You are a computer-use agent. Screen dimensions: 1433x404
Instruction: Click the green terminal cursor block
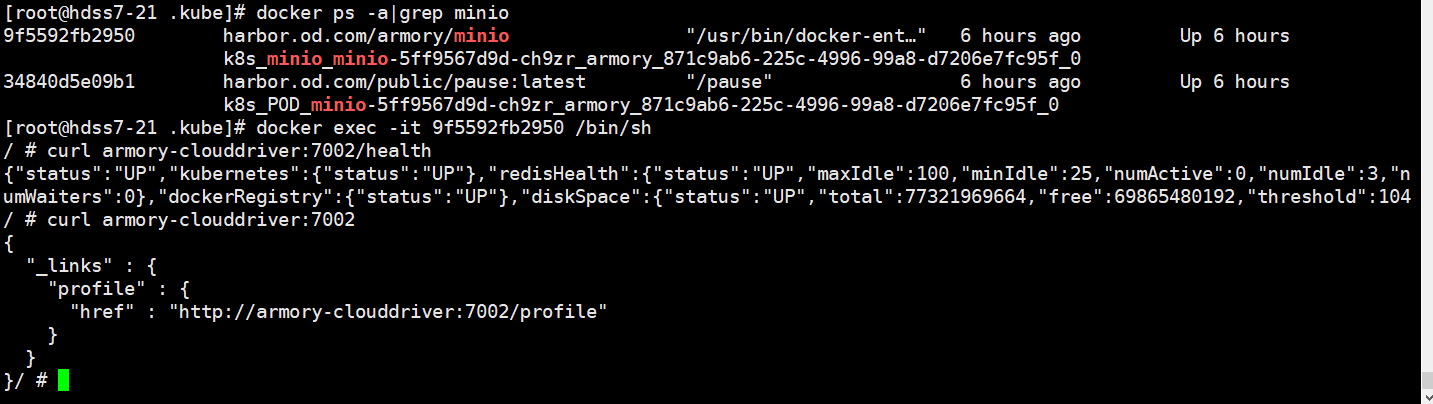[x=64, y=381]
